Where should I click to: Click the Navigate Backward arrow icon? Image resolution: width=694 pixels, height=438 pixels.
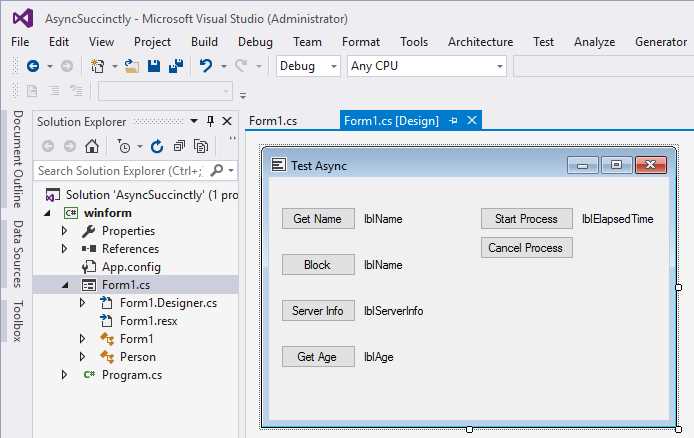33,66
